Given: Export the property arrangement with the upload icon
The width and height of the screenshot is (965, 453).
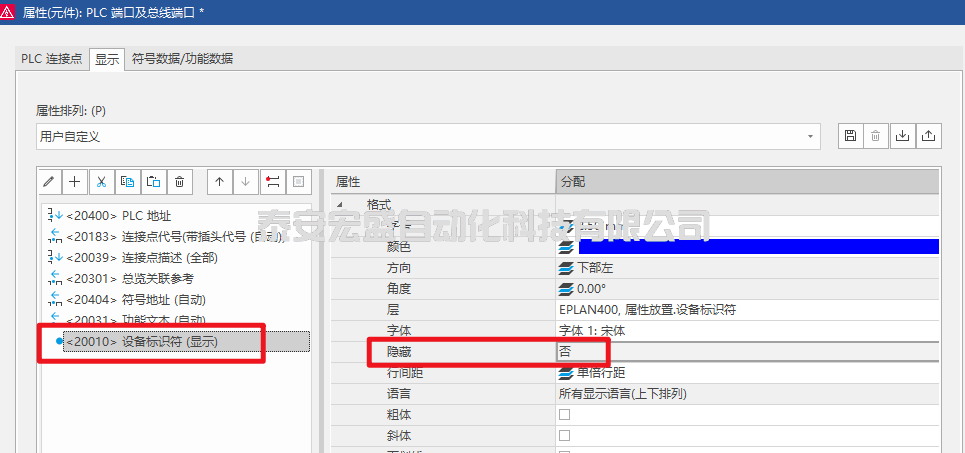Looking at the screenshot, I should click(x=928, y=136).
